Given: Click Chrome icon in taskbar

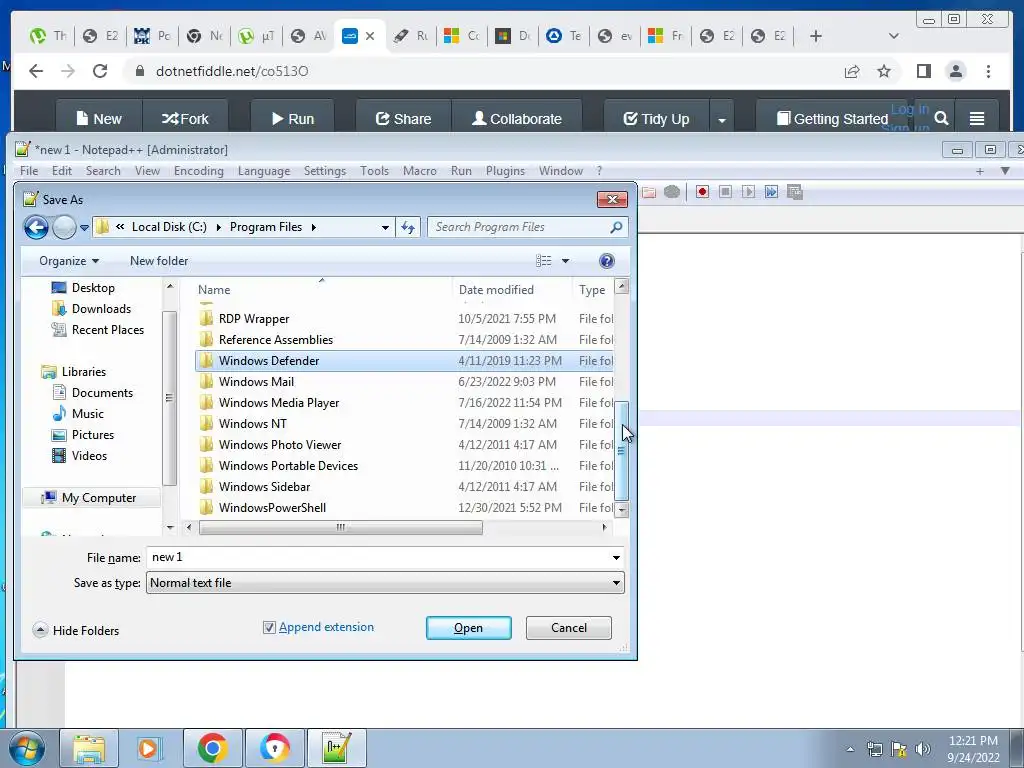Looking at the screenshot, I should tap(213, 748).
